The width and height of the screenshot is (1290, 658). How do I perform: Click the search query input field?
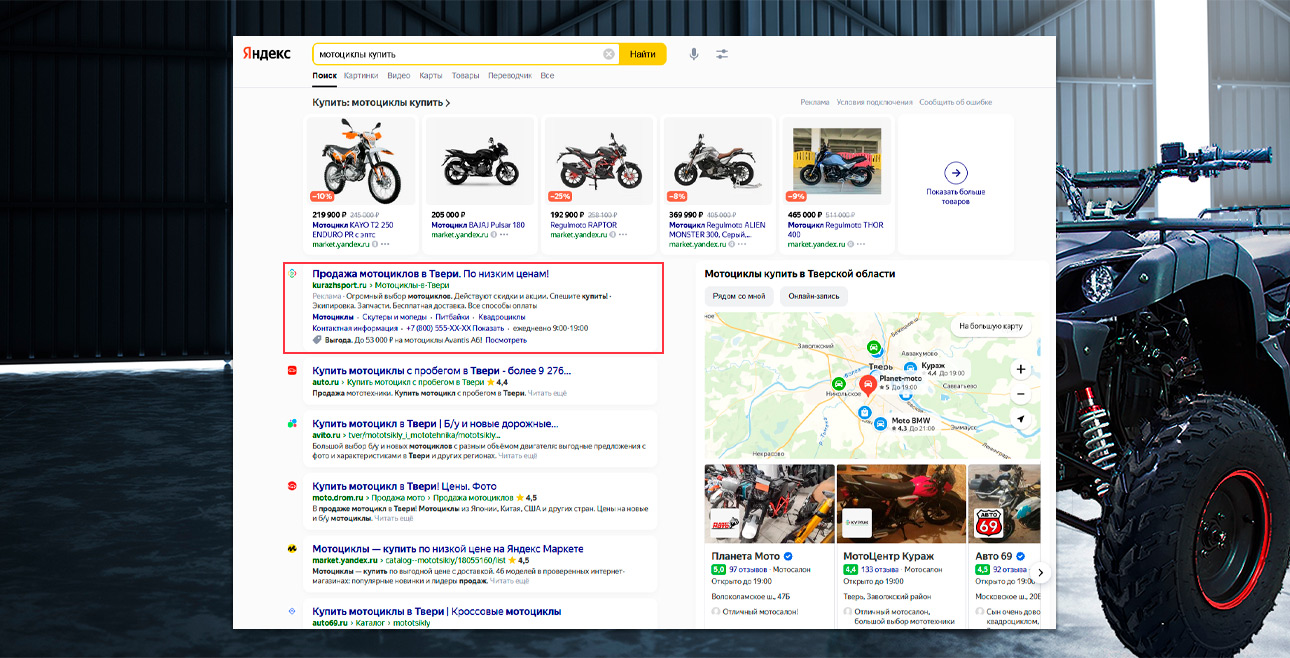(x=458, y=54)
